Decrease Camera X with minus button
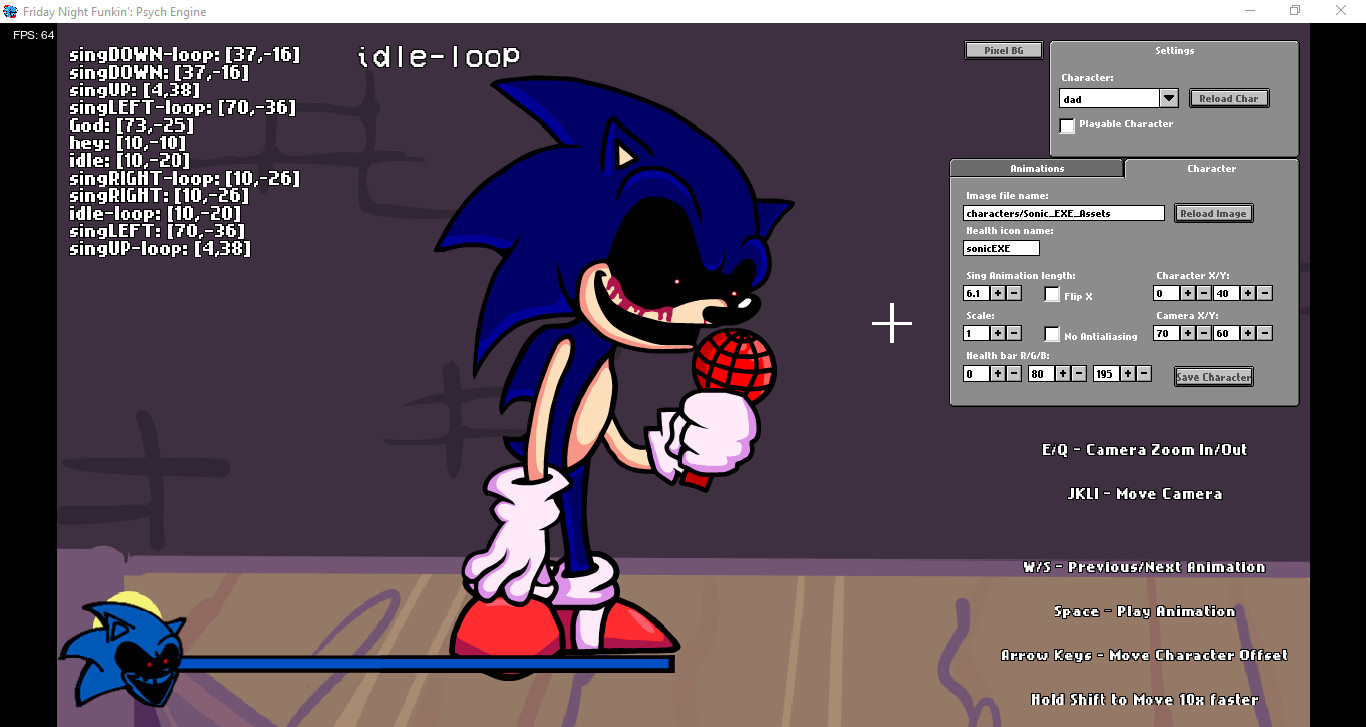Image resolution: width=1366 pixels, height=727 pixels. [1204, 333]
